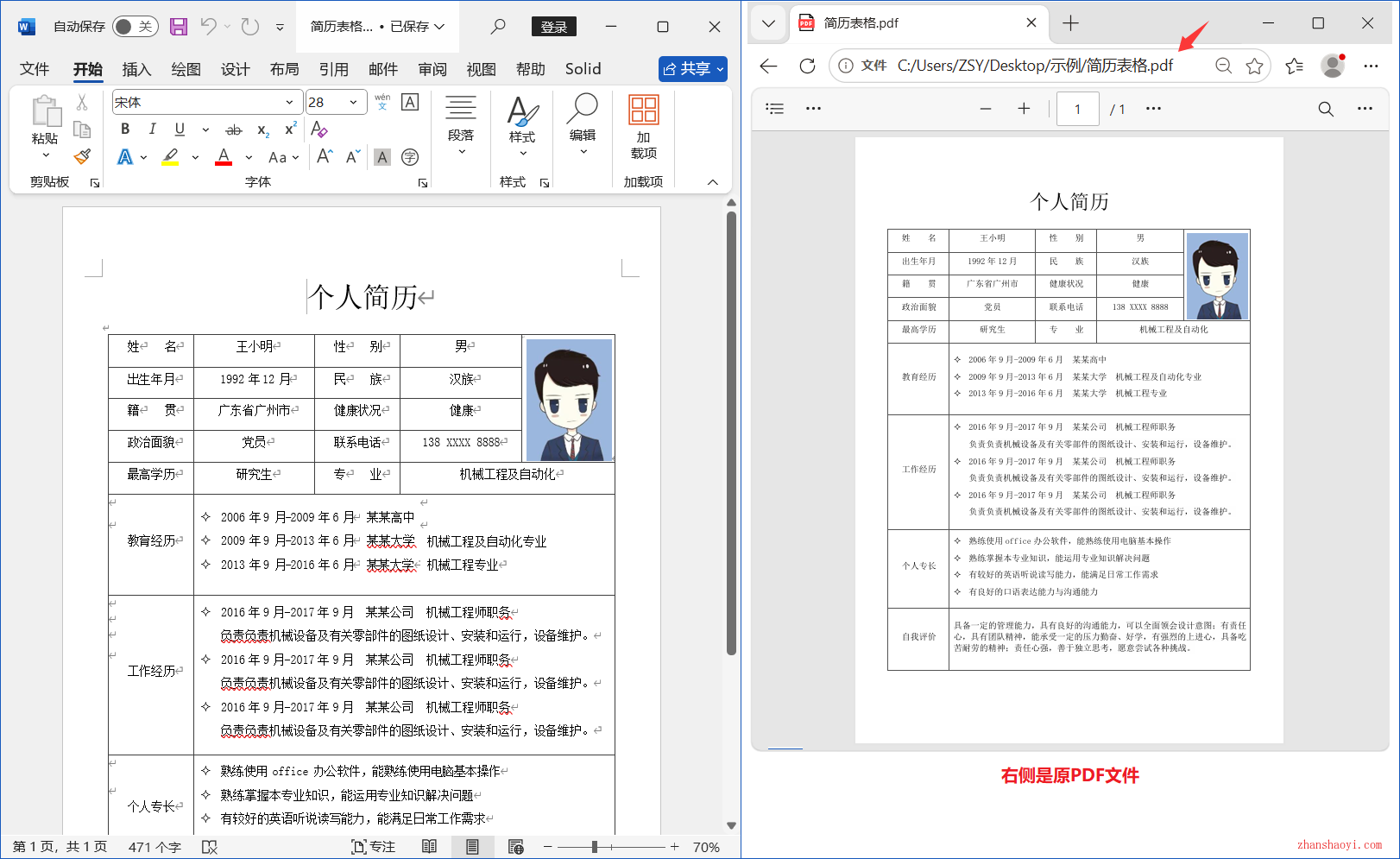Screen dimensions: 1400x859
Task: Expand the highlight color arrow
Action: [195, 157]
